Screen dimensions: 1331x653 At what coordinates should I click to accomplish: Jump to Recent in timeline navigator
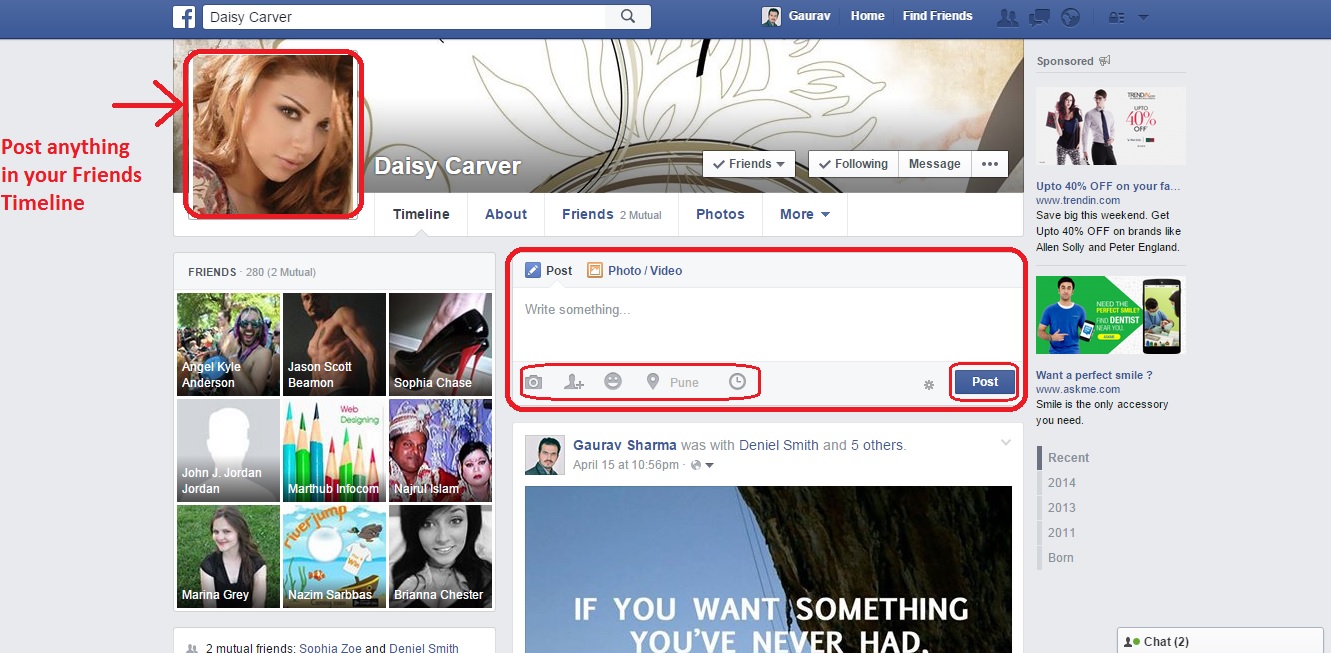[x=1069, y=458]
